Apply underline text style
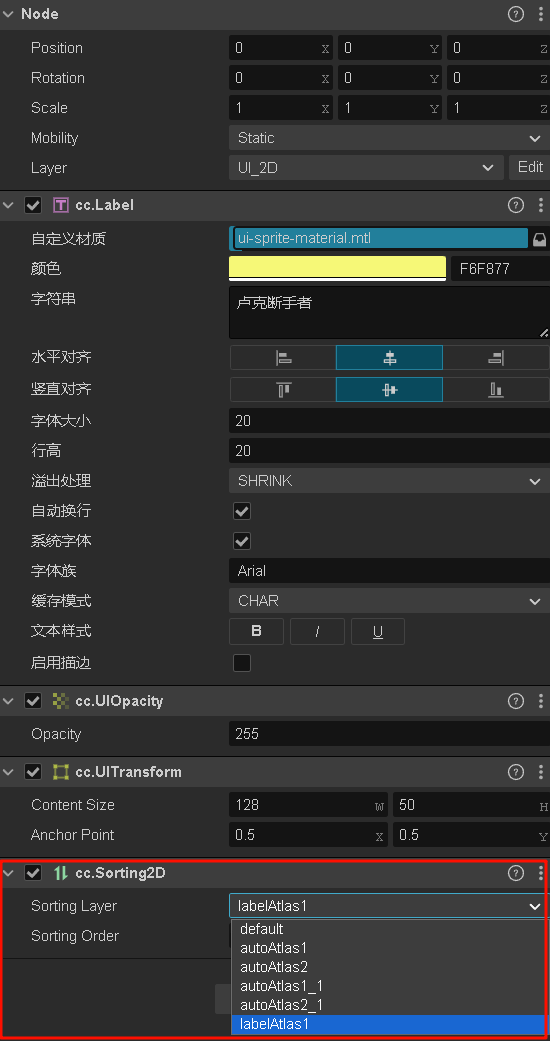This screenshot has width=550, height=1041. 377,631
